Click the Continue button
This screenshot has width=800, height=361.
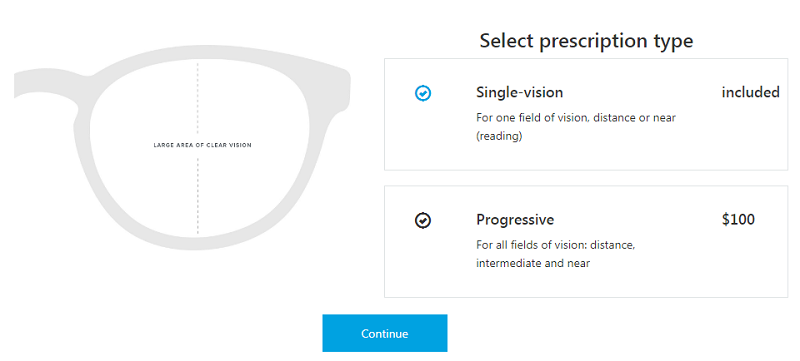pos(385,333)
